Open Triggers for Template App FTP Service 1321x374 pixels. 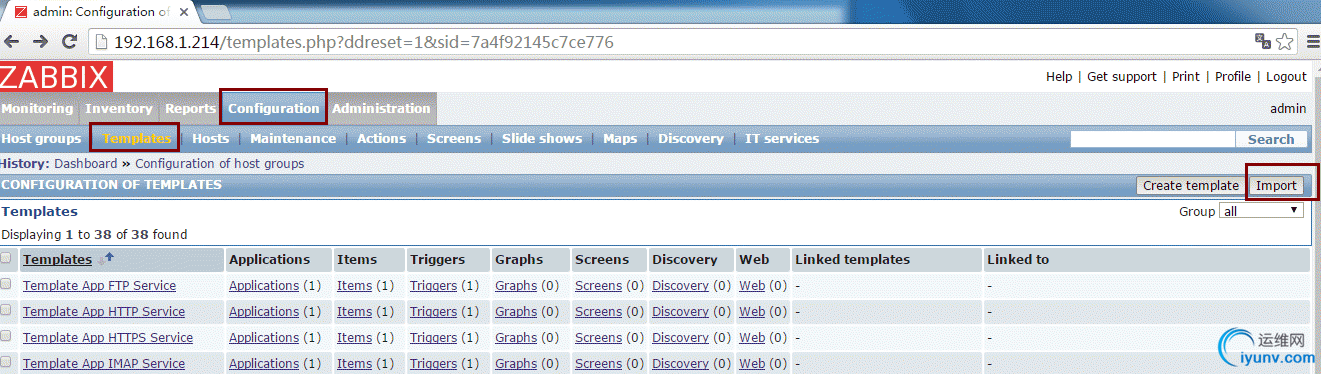(433, 285)
